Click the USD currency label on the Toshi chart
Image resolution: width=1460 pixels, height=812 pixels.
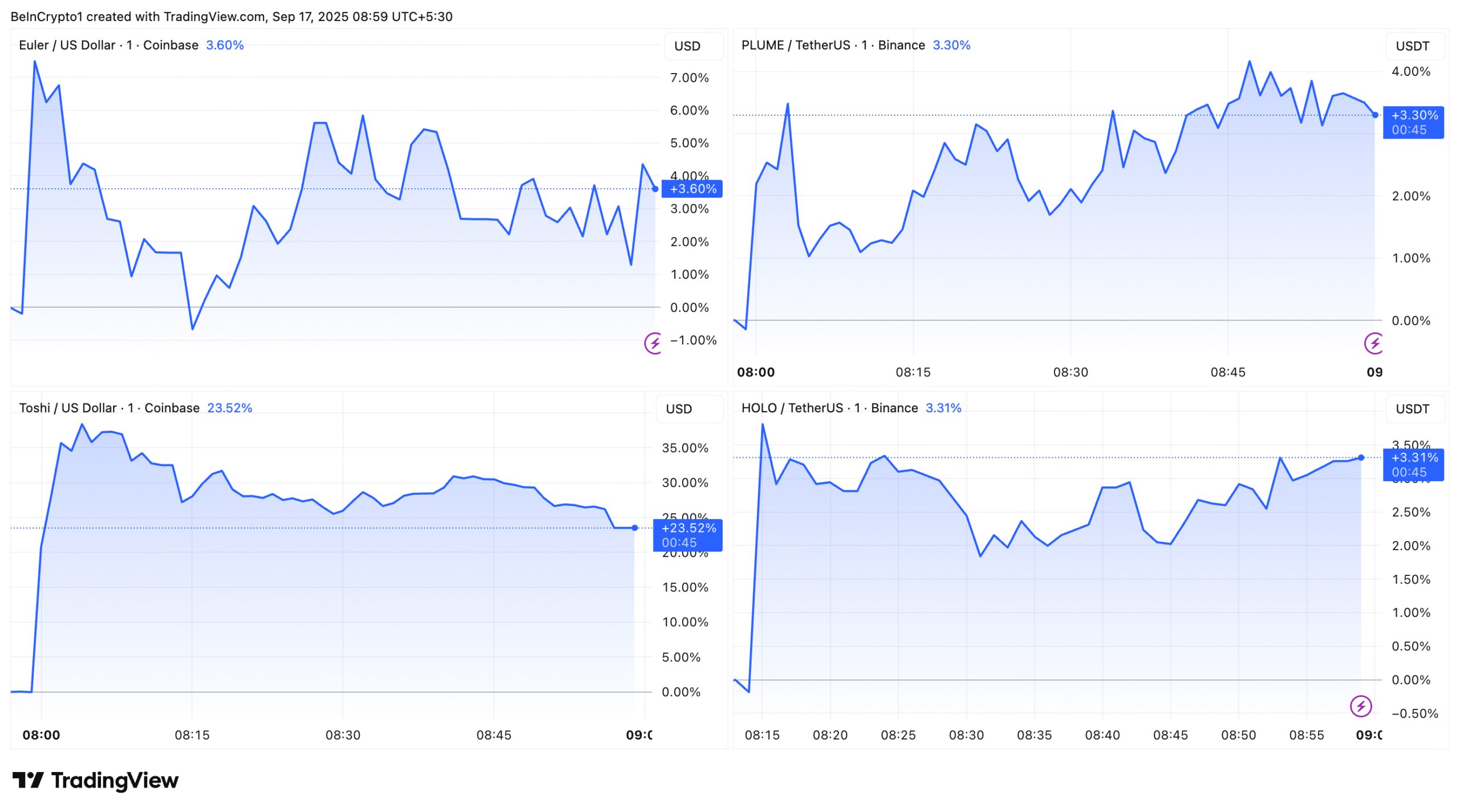(679, 409)
